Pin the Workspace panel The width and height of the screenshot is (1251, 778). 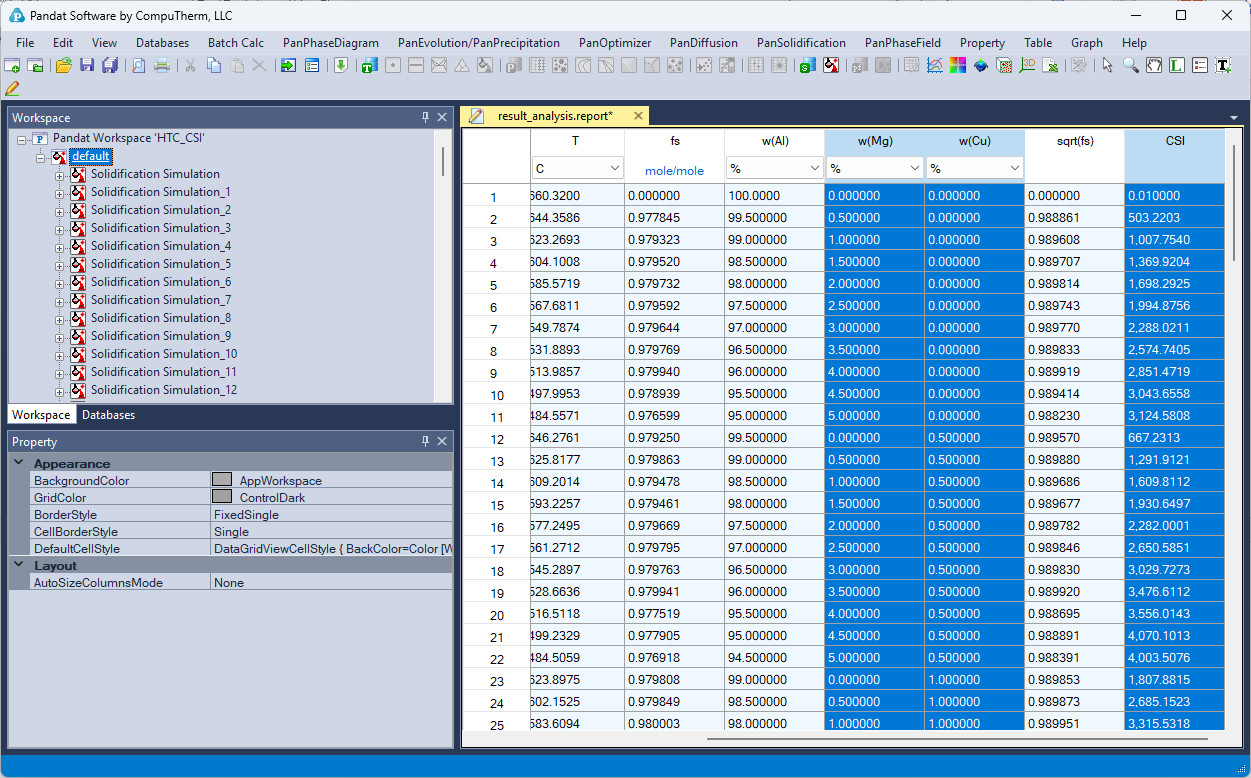coord(425,118)
